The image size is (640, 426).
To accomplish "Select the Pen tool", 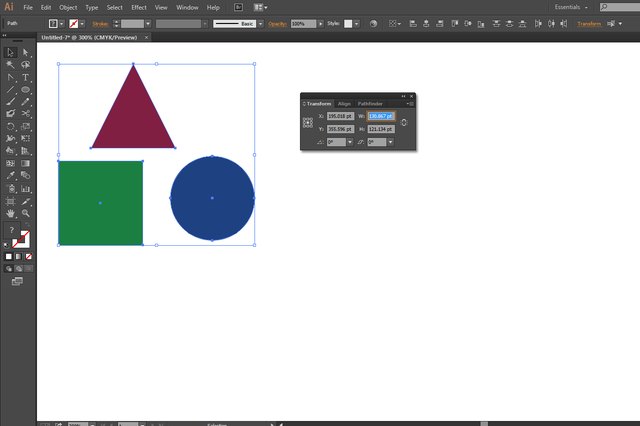I will pyautogui.click(x=10, y=77).
